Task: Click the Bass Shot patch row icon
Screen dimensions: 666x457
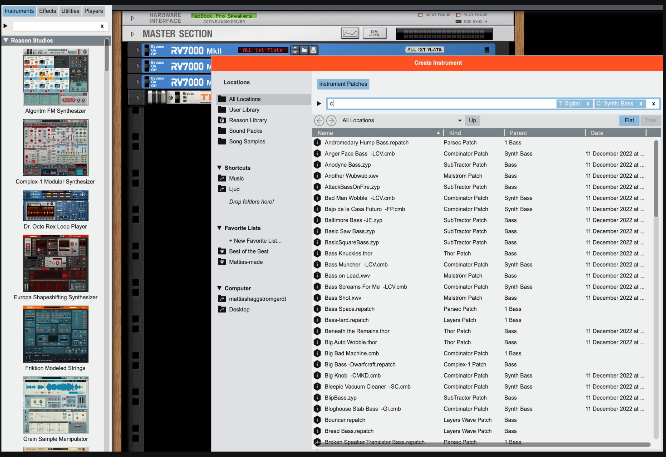Action: coord(317,298)
